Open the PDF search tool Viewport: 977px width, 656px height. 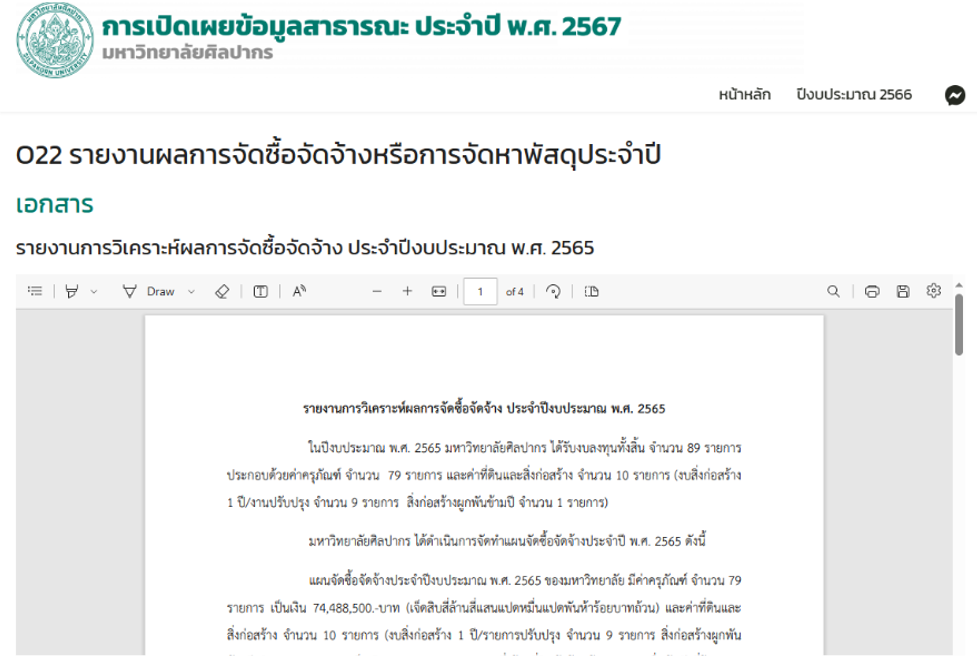coord(833,292)
